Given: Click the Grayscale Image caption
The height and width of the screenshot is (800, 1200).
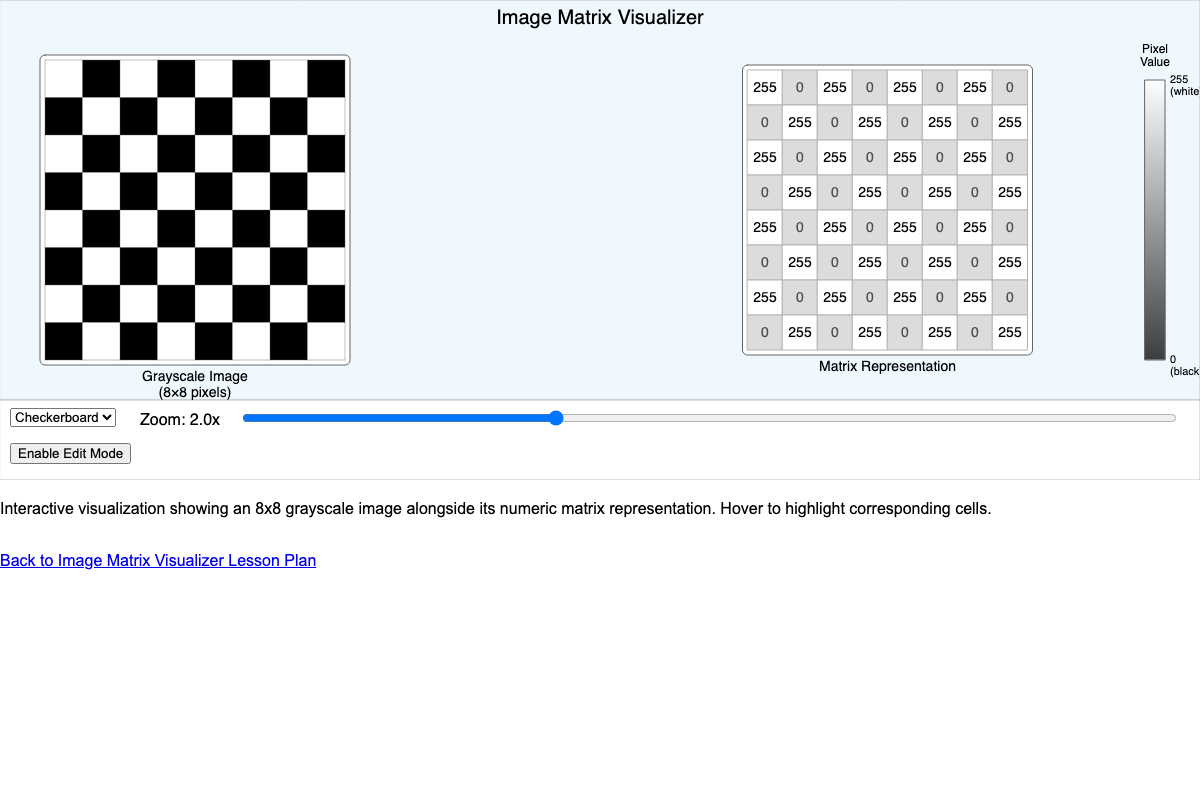Looking at the screenshot, I should pyautogui.click(x=194, y=377).
